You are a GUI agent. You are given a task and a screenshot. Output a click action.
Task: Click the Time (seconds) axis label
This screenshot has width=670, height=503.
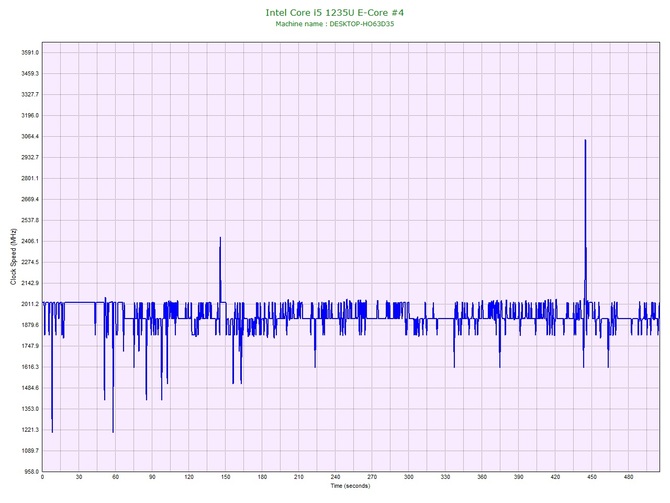pyautogui.click(x=350, y=486)
